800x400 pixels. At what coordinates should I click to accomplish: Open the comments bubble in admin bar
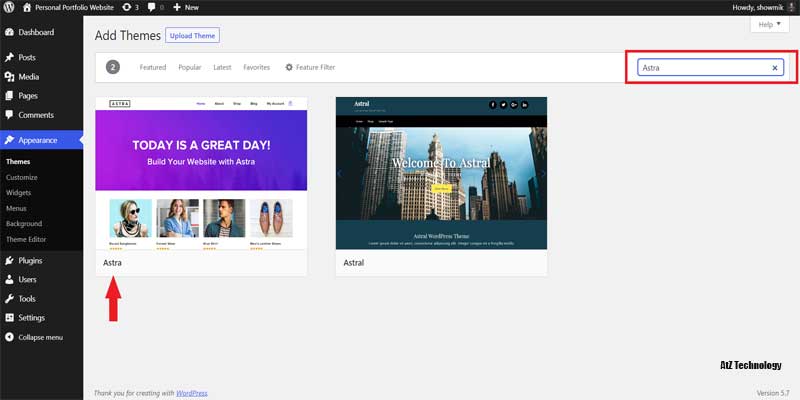tap(152, 8)
